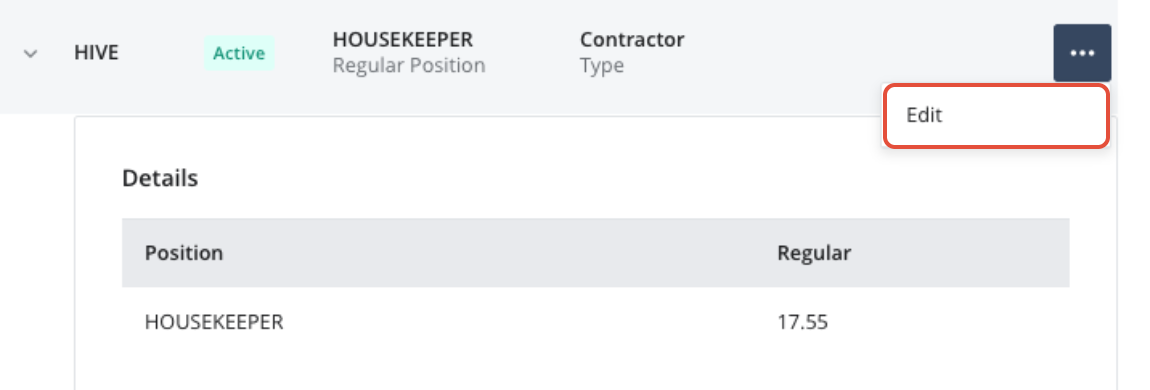Click the bold Contractor label
Screen dimensions: 1150x390
(x=631, y=39)
